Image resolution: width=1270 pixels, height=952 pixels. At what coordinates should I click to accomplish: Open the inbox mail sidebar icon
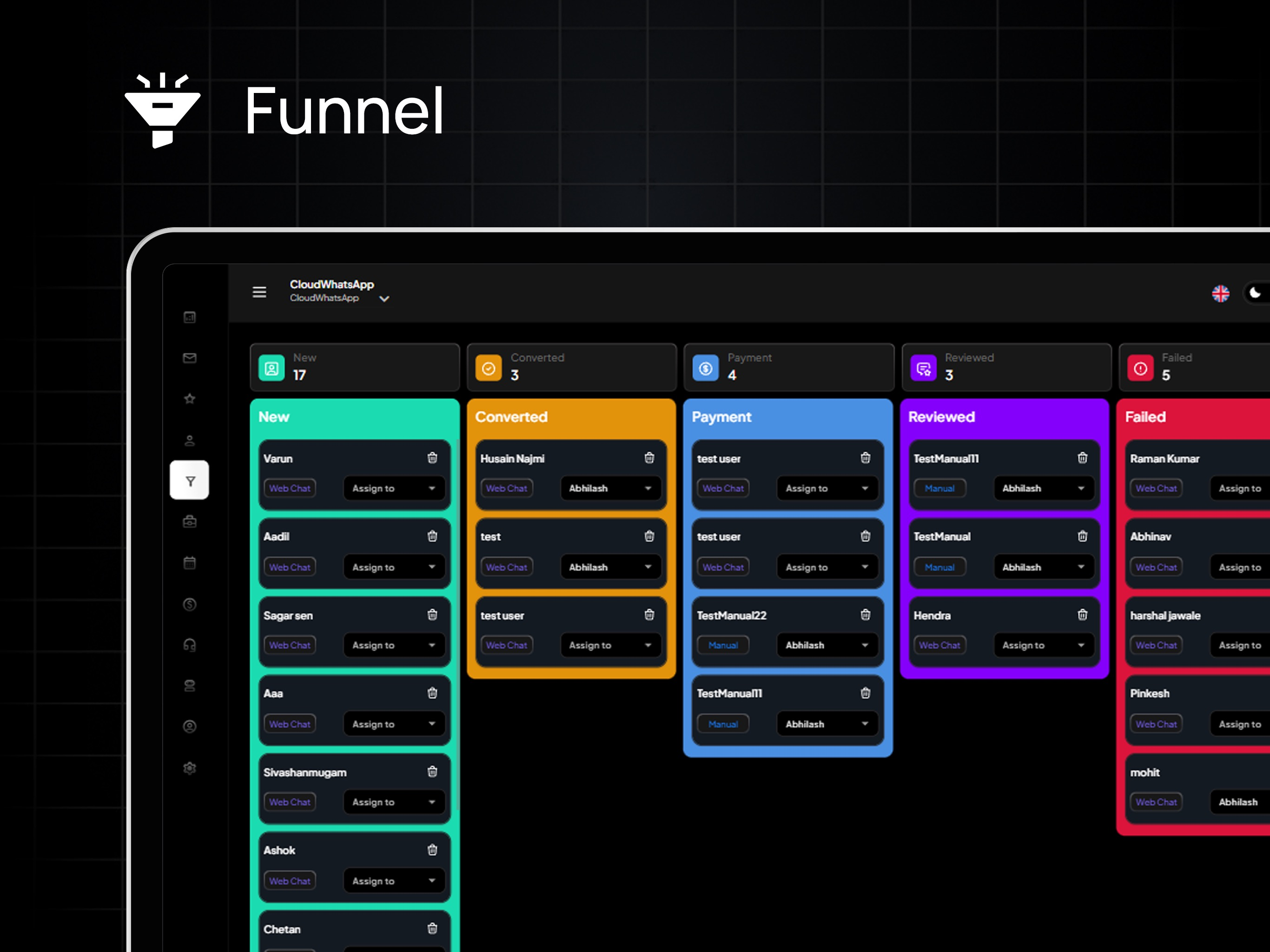coord(190,358)
